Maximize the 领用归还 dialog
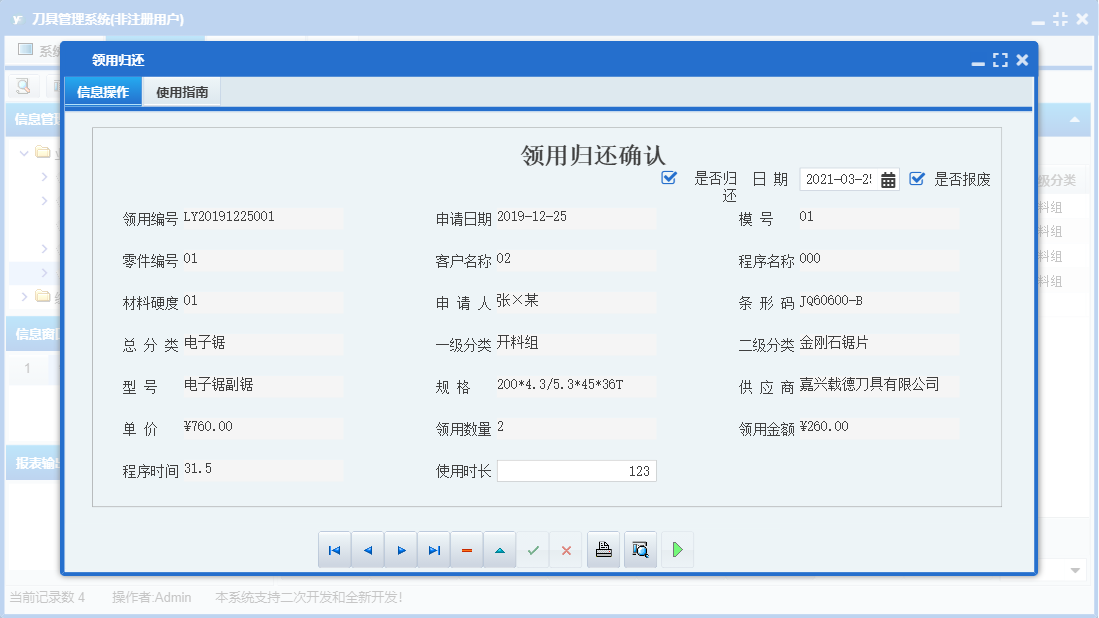1099x618 pixels. pos(1000,60)
